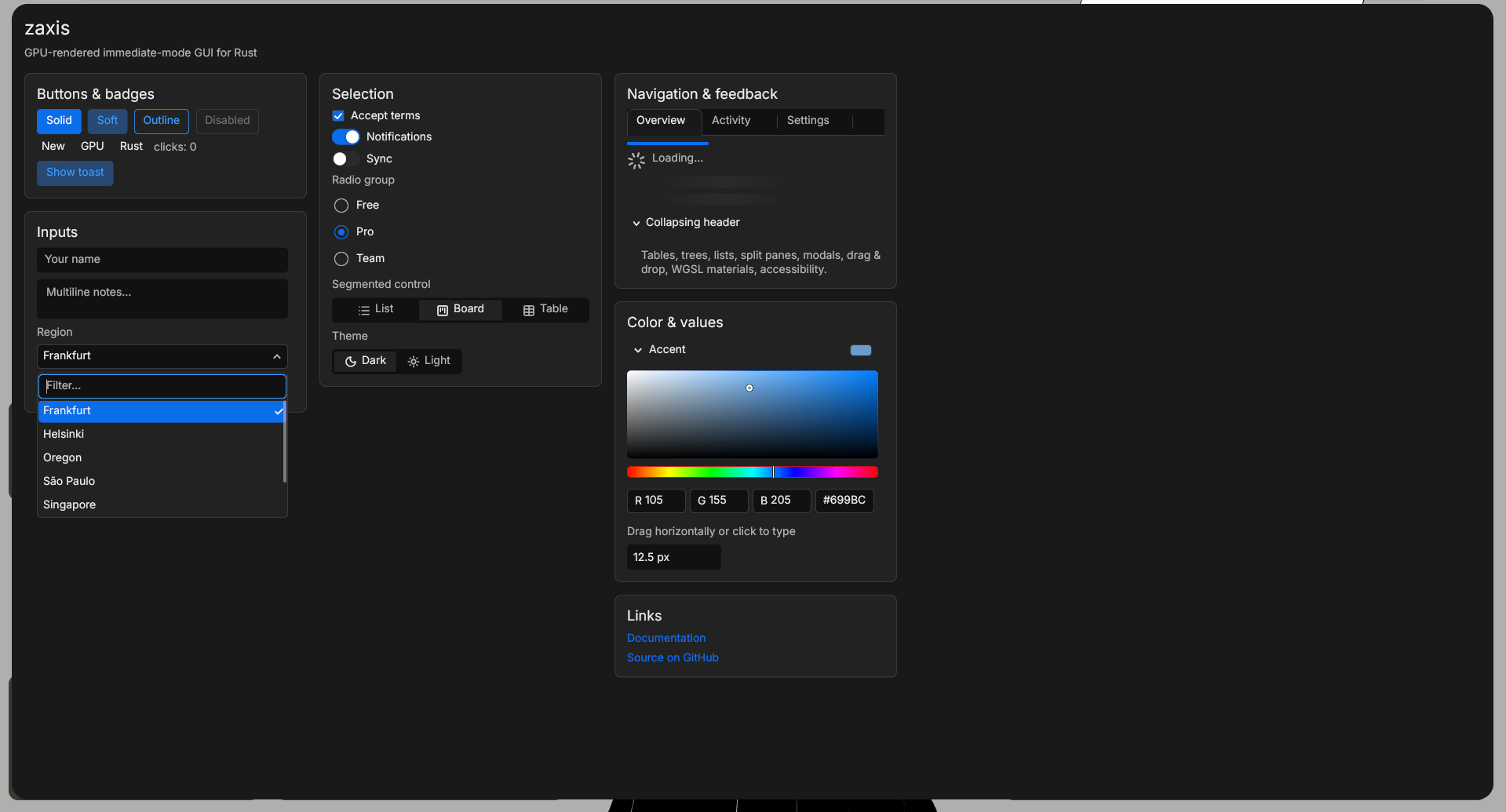Click the Outline button

[162, 121]
